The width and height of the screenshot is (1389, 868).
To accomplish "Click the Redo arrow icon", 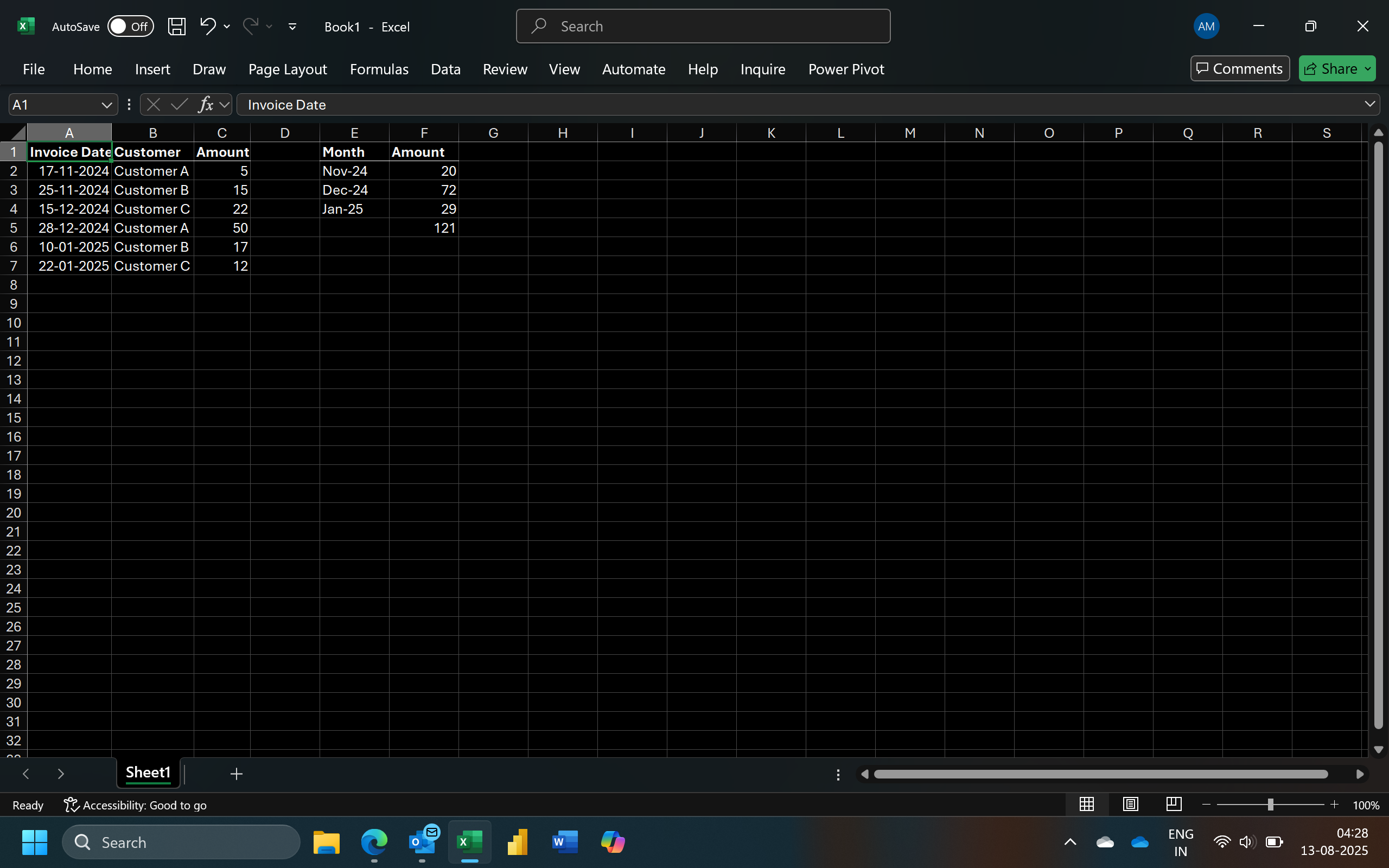I will pos(250,26).
